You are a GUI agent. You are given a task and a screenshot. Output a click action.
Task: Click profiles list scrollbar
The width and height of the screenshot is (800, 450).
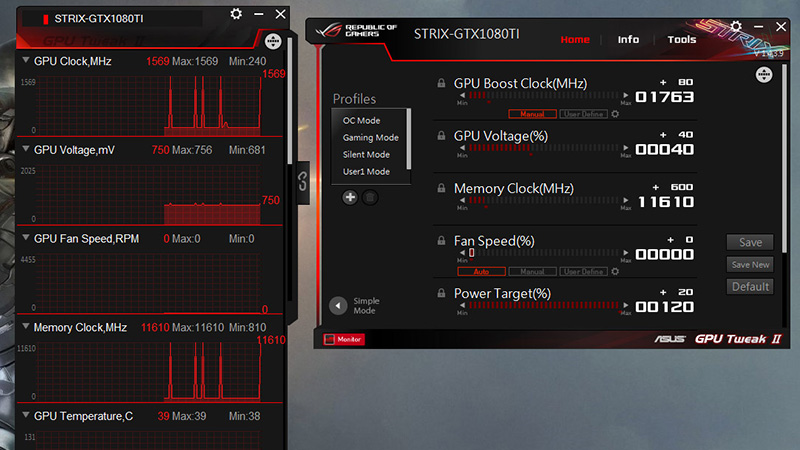pos(408,139)
